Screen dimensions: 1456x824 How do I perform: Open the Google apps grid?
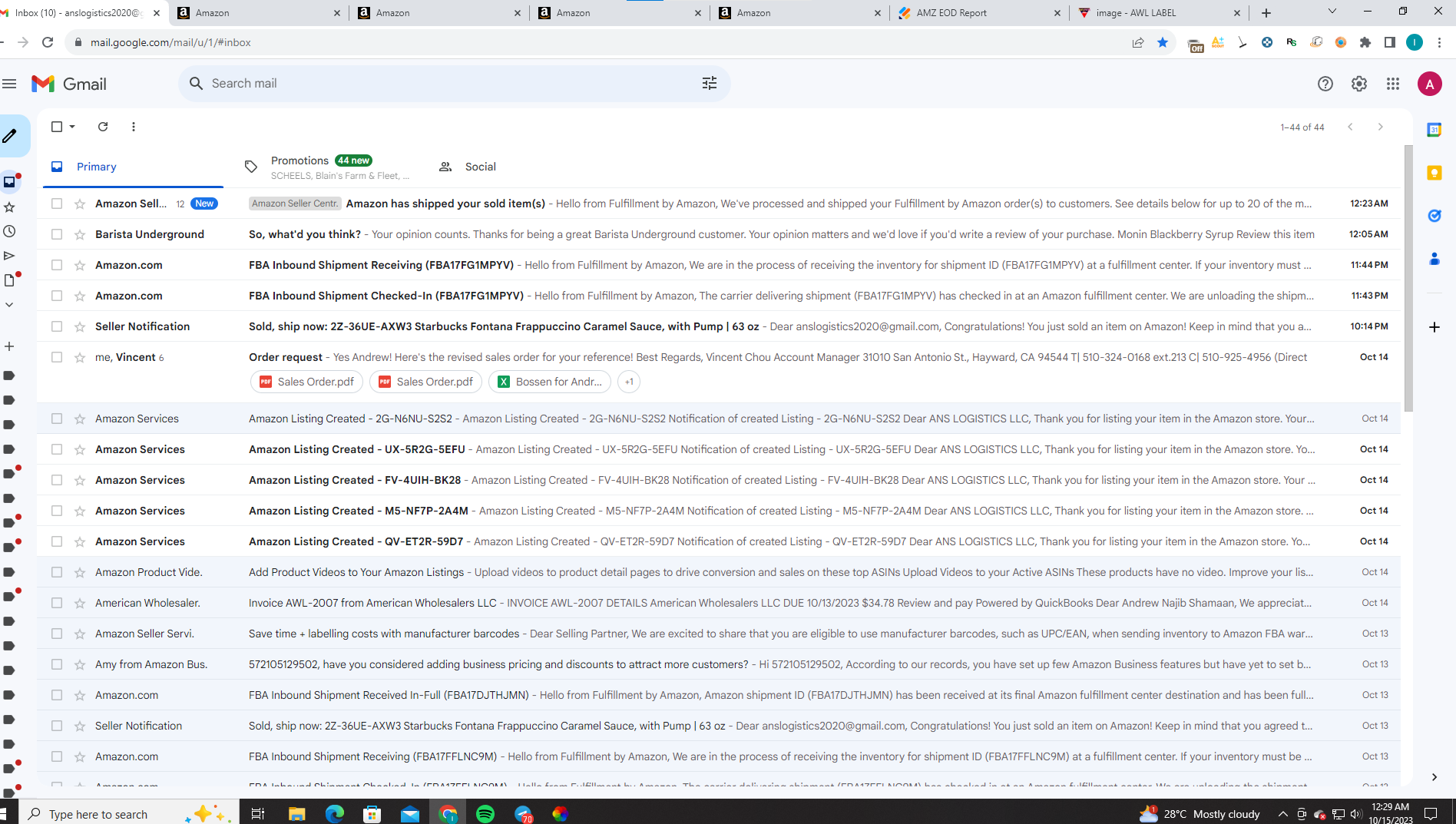click(x=1393, y=84)
